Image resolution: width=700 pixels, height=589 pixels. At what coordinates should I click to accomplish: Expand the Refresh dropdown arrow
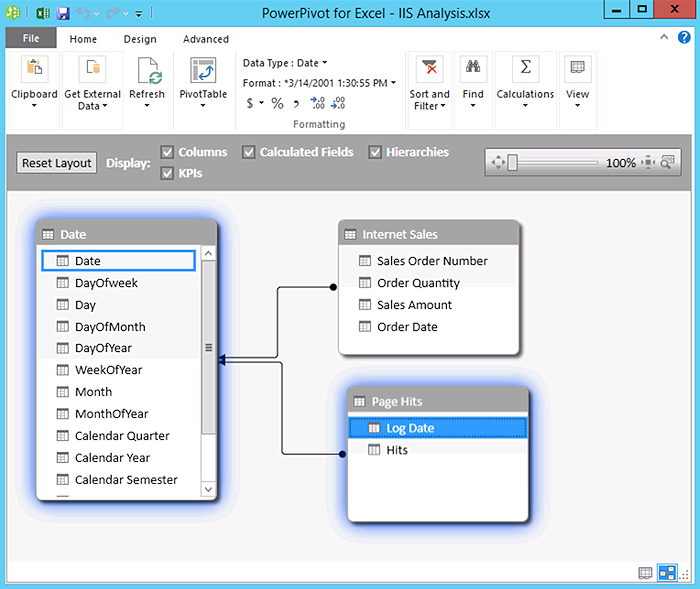[x=147, y=106]
